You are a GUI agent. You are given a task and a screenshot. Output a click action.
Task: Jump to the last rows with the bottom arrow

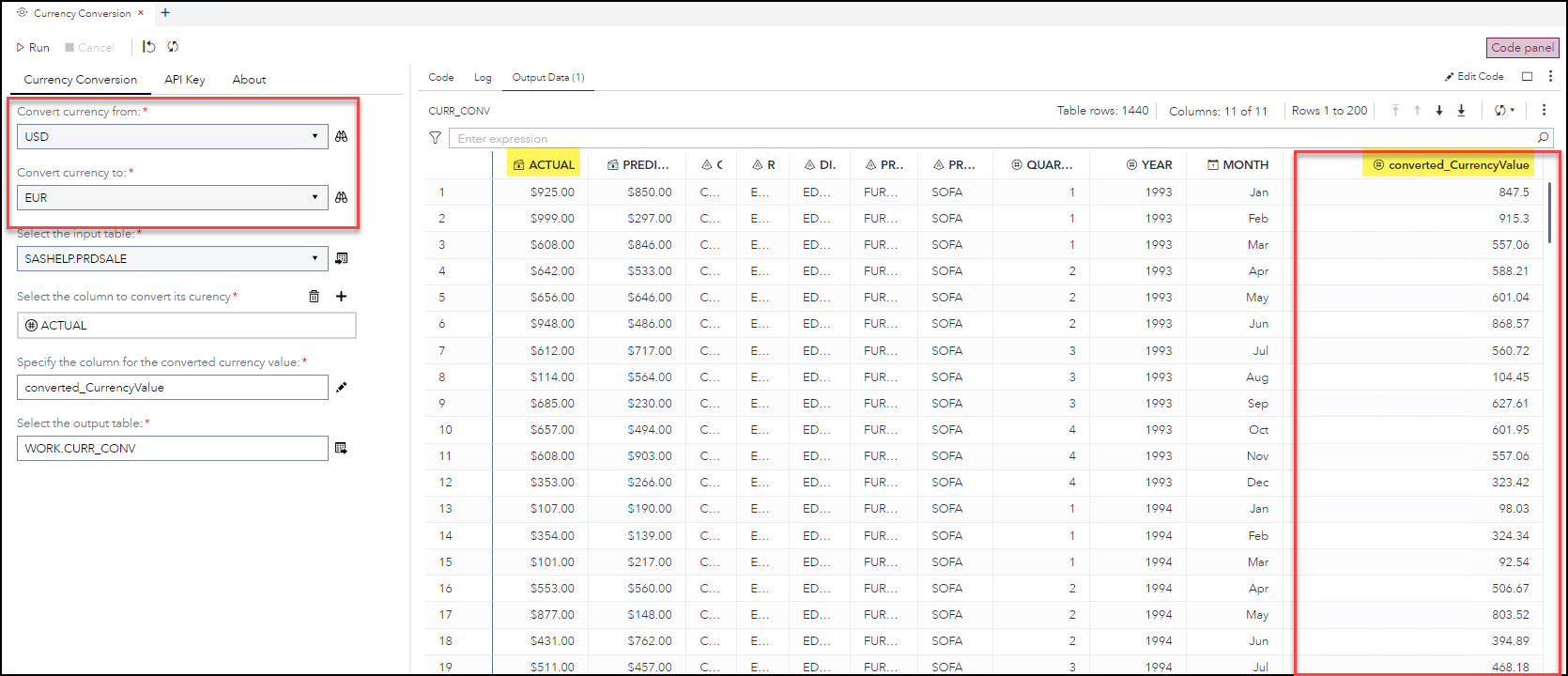pyautogui.click(x=1461, y=111)
